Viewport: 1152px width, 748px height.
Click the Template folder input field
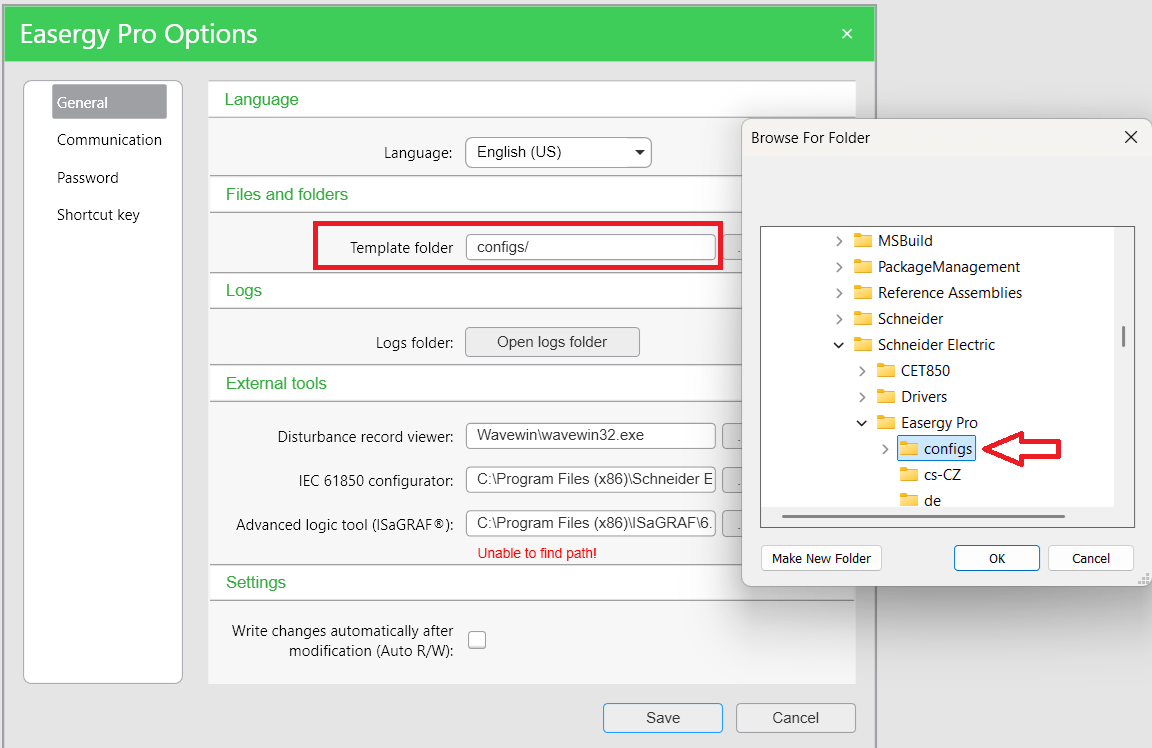(591, 247)
